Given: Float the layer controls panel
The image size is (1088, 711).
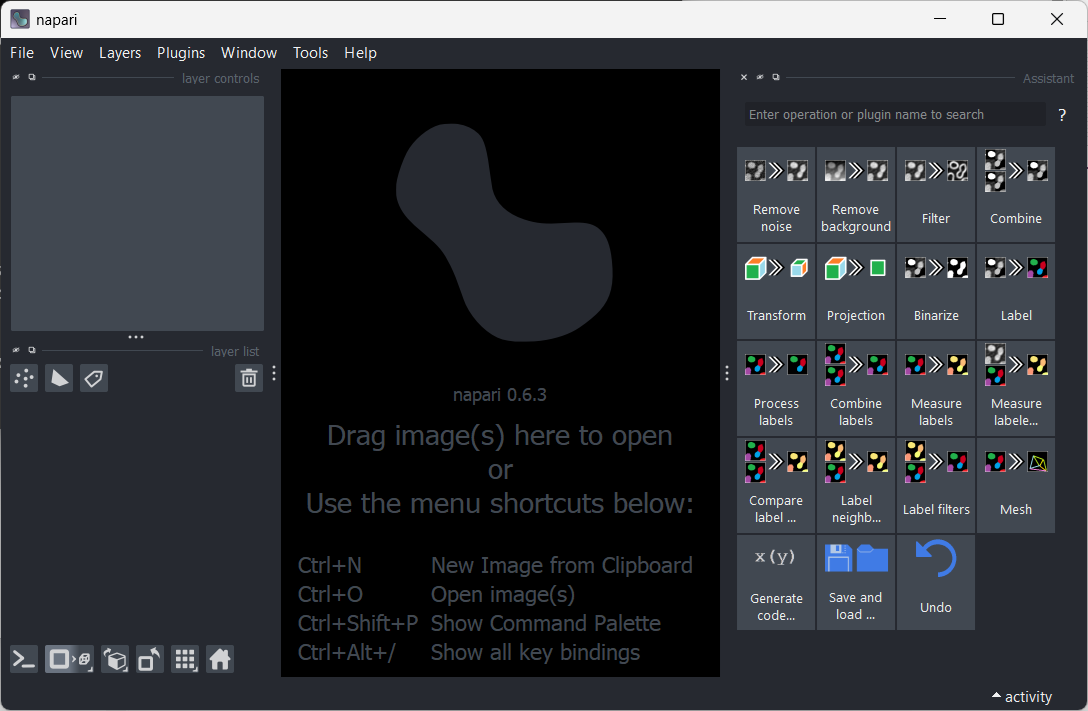Looking at the screenshot, I should [x=32, y=77].
